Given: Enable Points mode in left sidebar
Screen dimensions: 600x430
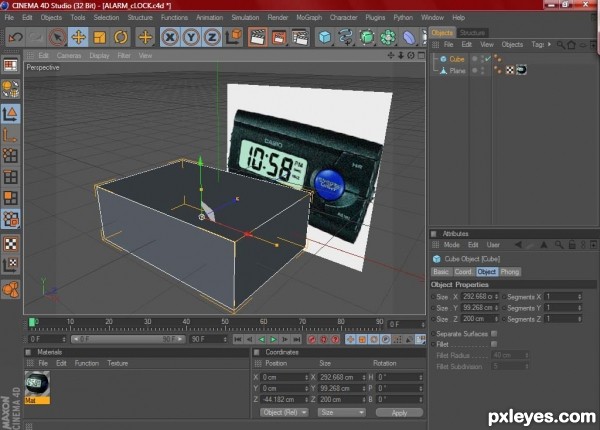Looking at the screenshot, I should (10, 155).
